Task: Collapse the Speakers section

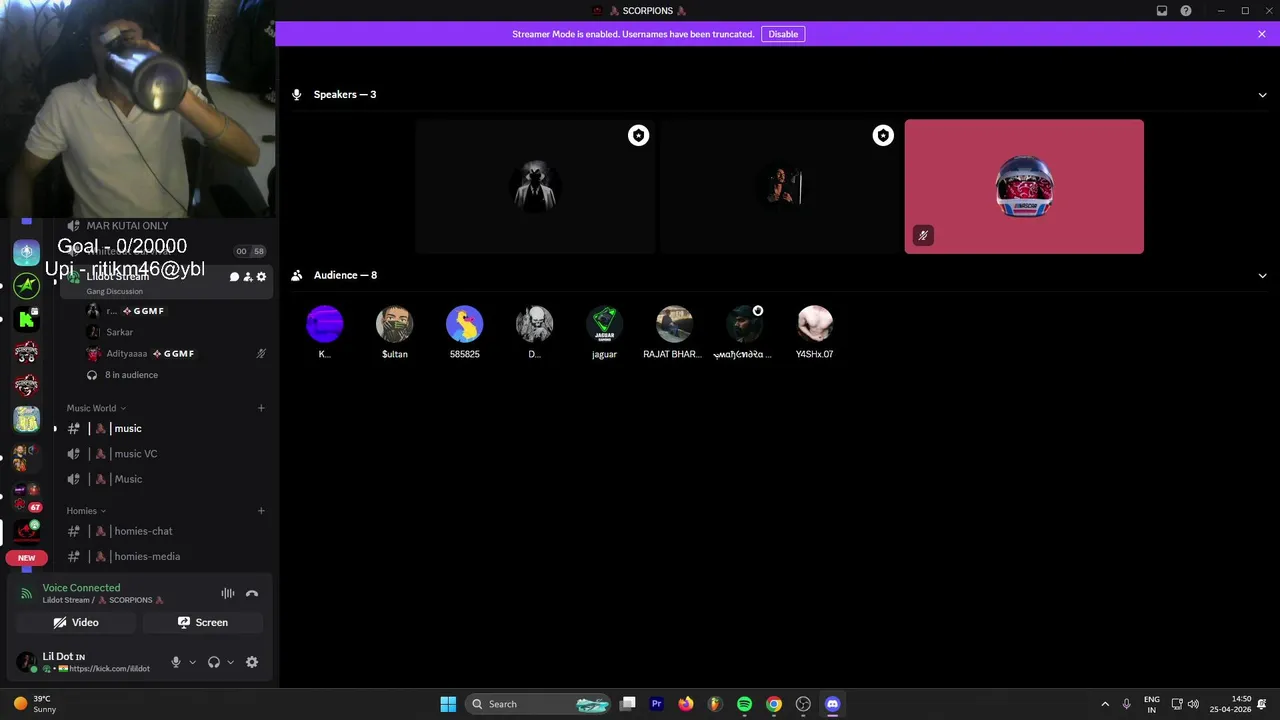Action: click(x=1262, y=95)
